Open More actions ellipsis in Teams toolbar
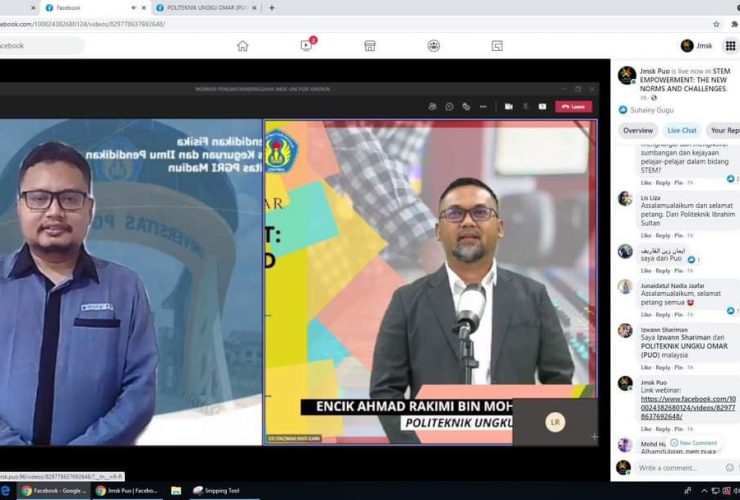Image resolution: width=740 pixels, height=500 pixels. pyautogui.click(x=483, y=107)
